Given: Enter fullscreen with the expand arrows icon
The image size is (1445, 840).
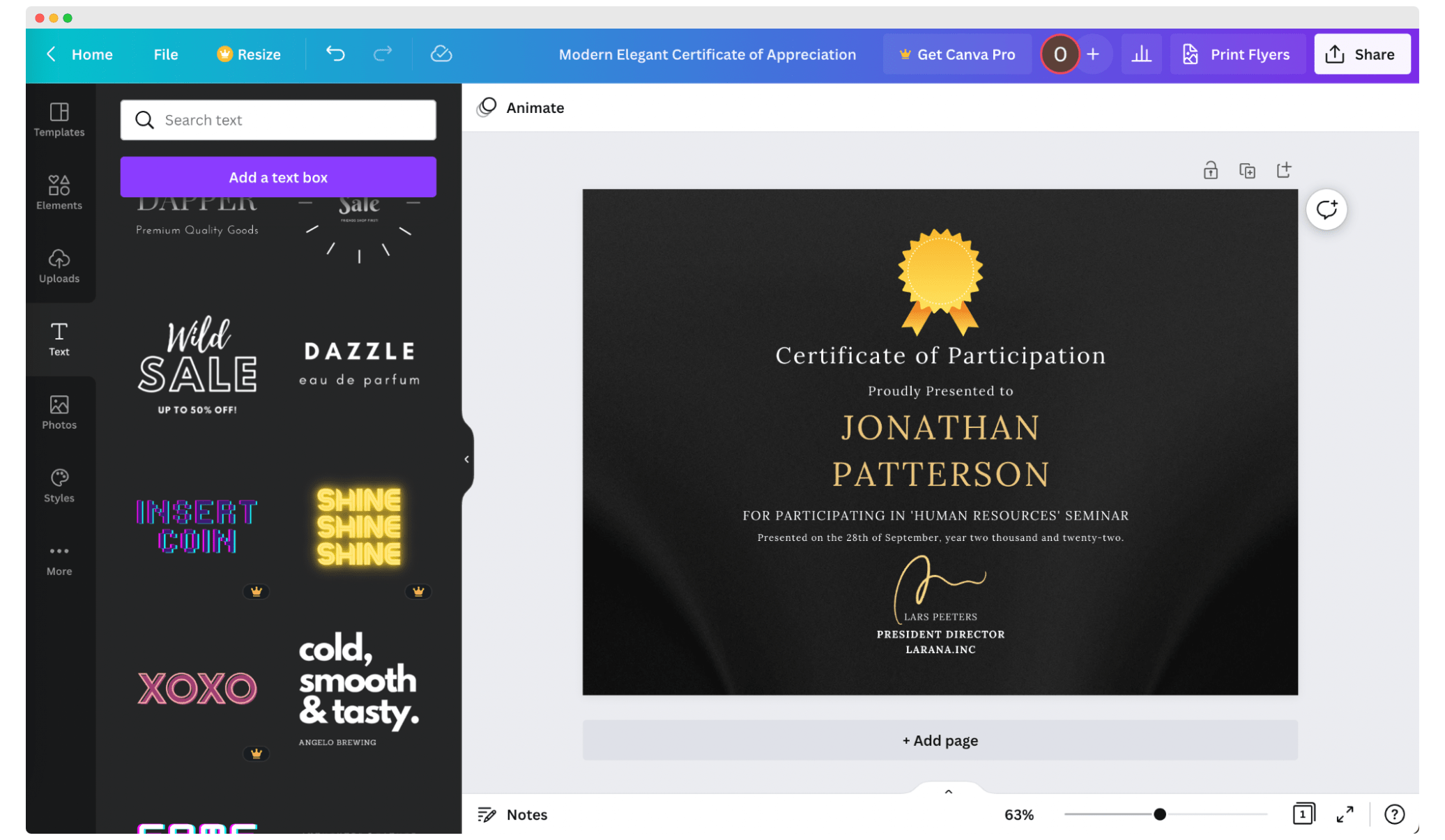Looking at the screenshot, I should (x=1345, y=814).
